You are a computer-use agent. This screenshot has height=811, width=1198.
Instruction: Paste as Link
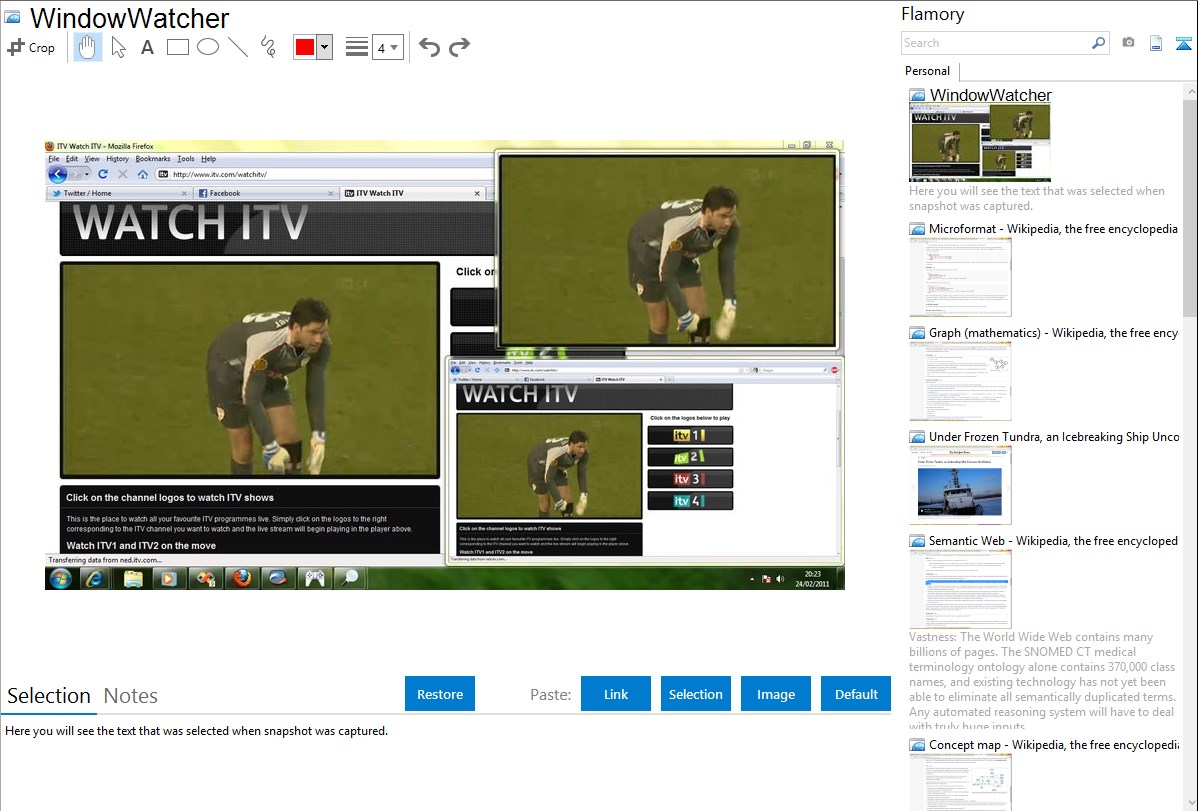click(616, 694)
